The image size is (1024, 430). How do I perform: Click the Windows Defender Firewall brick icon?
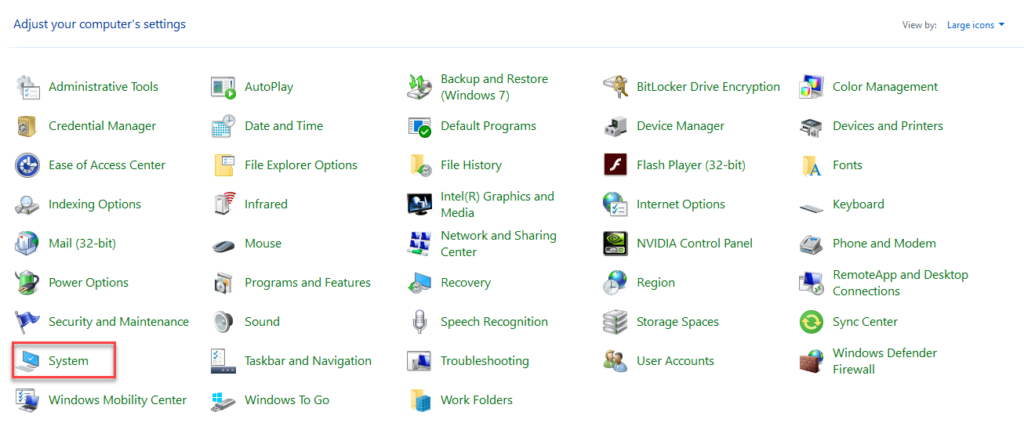click(812, 361)
